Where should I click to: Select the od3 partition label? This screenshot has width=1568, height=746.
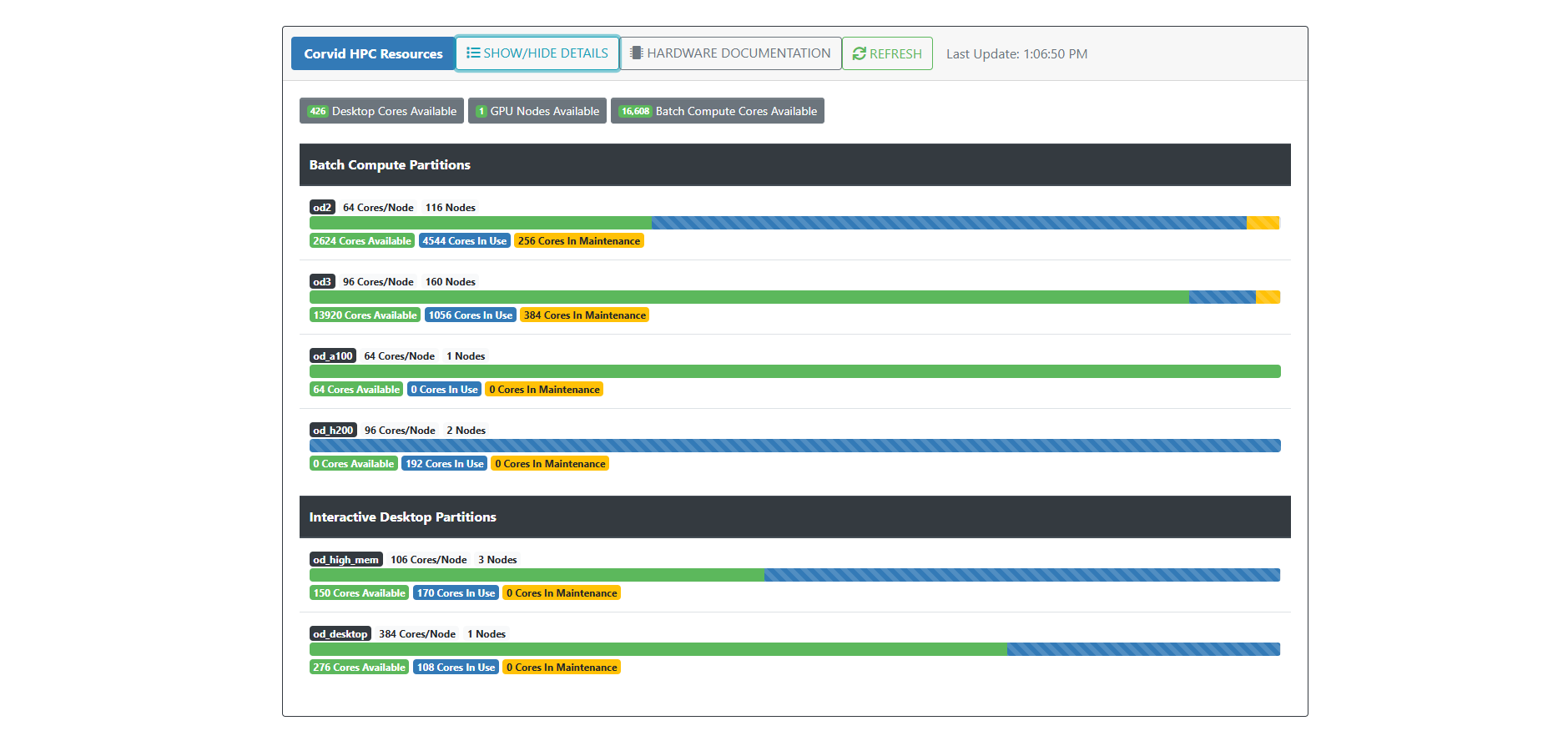coord(322,282)
